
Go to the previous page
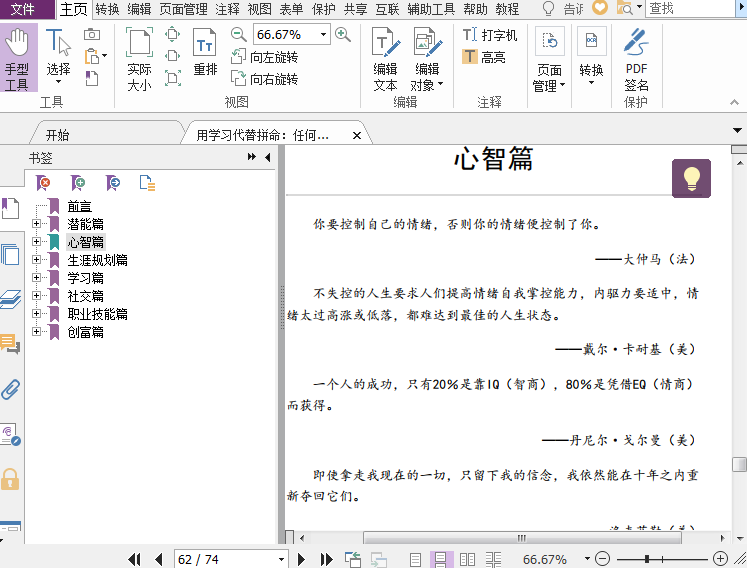[159, 559]
